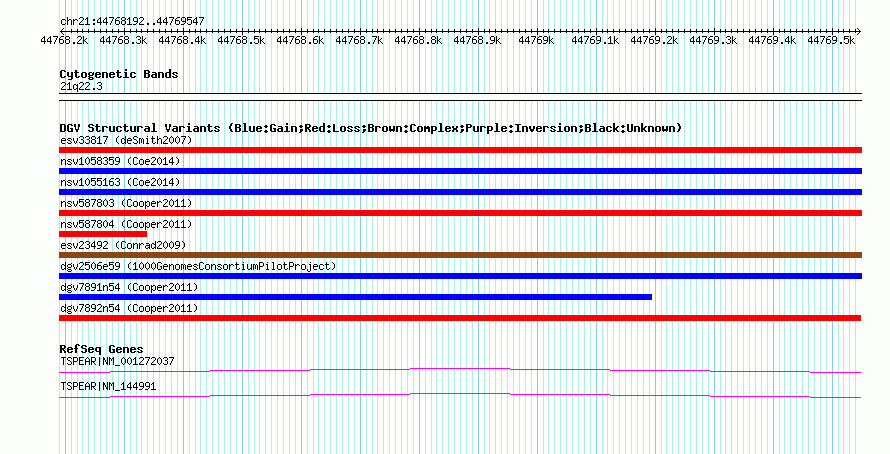The width and height of the screenshot is (890, 454).
Task: Click the 21q22.3 band label
Action: click(x=81, y=87)
